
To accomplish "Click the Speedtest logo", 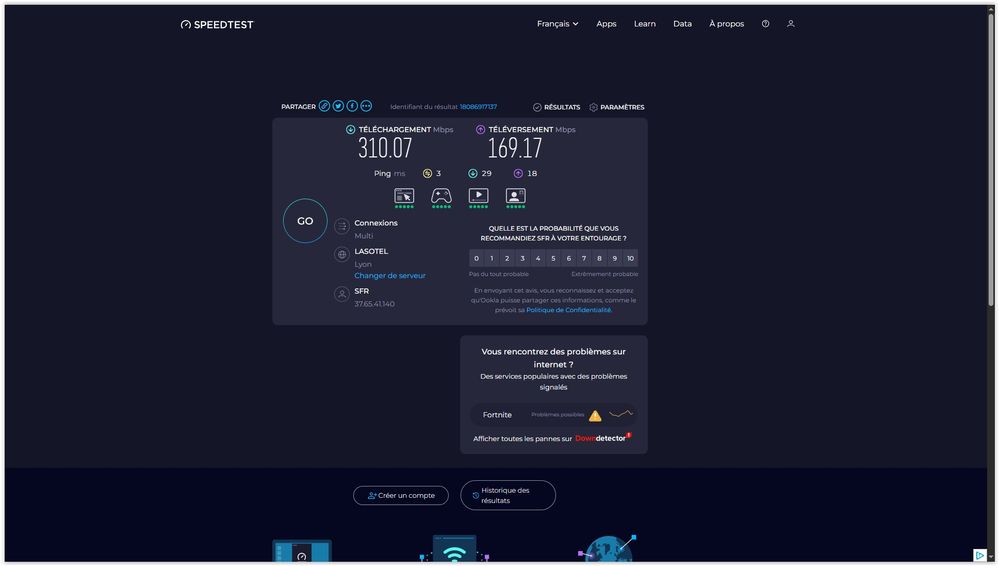I will [217, 24].
